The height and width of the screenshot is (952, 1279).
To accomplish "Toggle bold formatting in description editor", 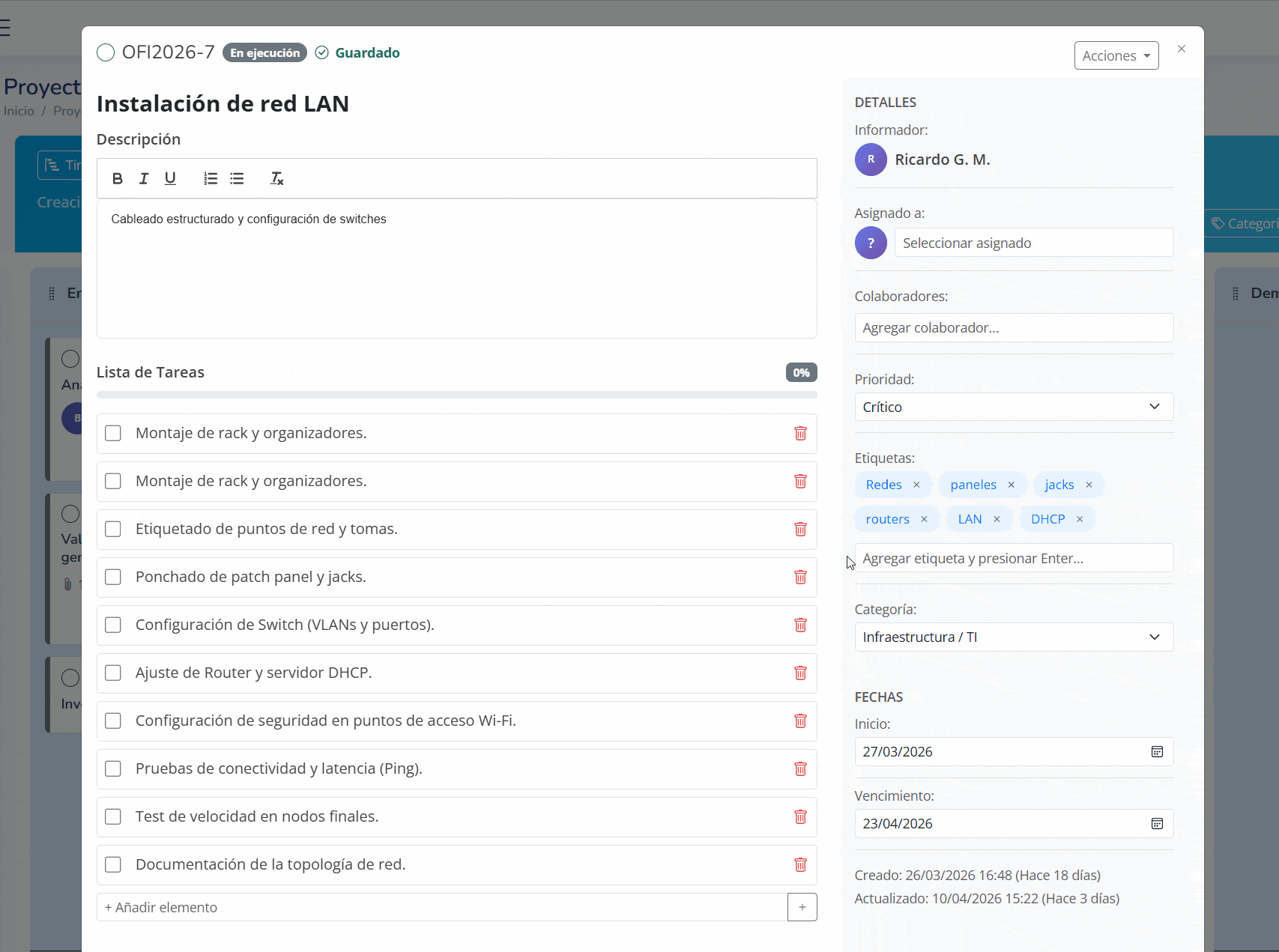I will click(118, 178).
